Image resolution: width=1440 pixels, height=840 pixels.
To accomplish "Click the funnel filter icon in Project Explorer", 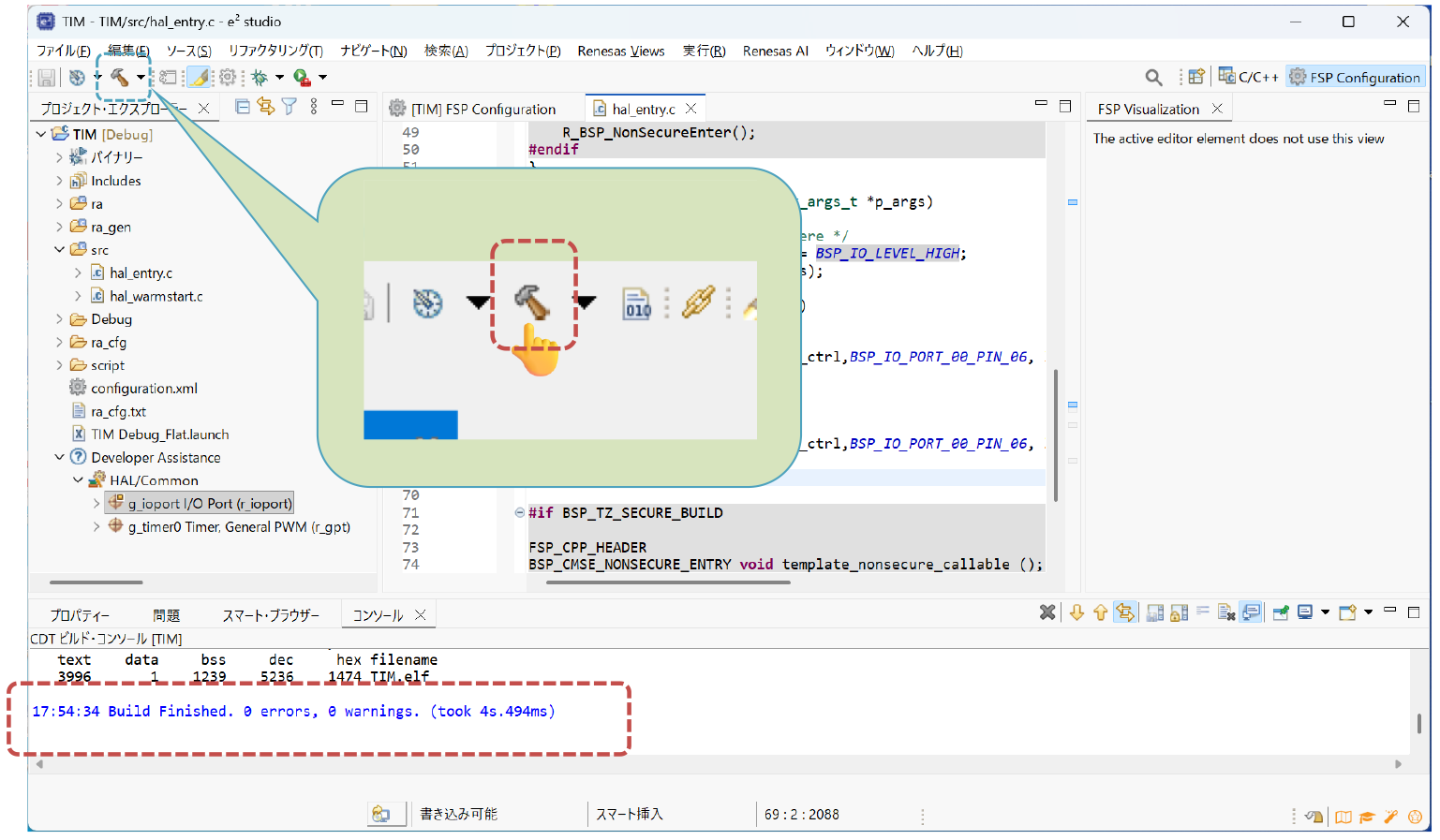I will click(289, 107).
